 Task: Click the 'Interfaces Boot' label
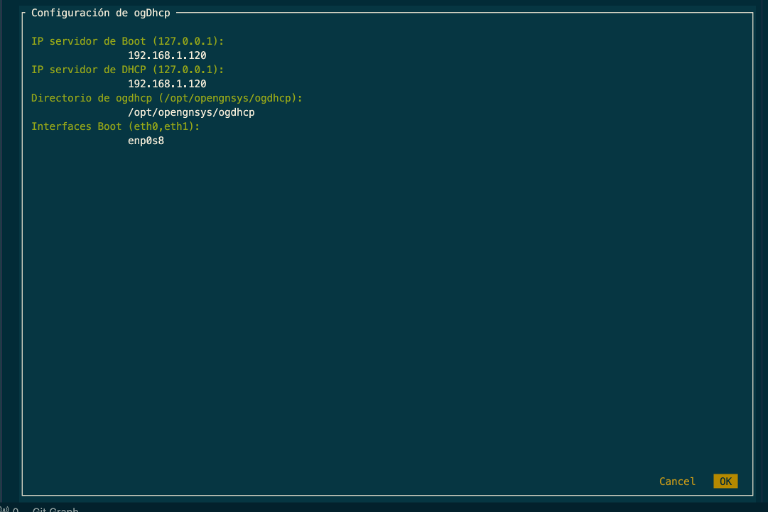click(x=76, y=126)
